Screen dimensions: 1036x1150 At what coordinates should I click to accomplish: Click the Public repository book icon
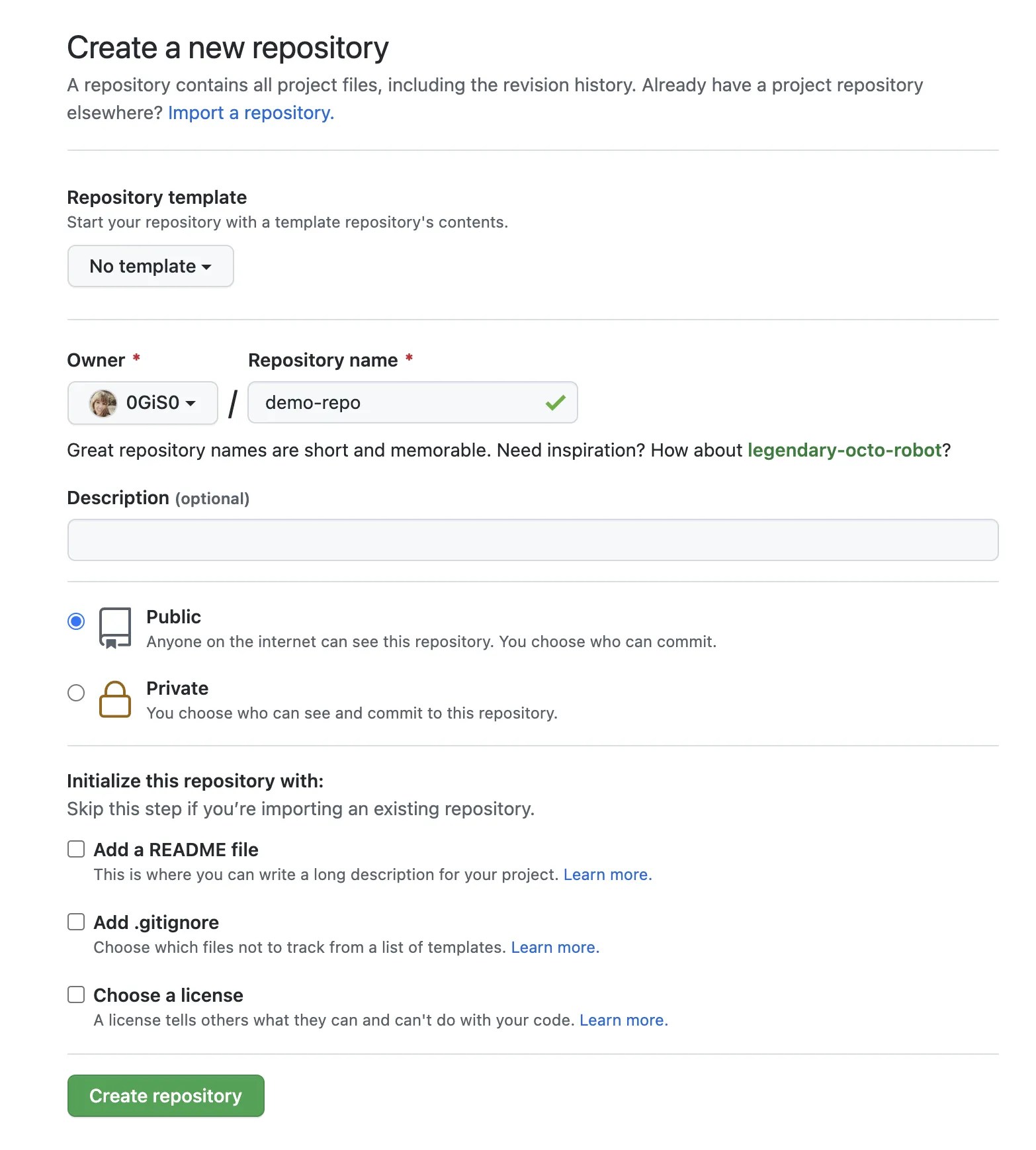point(115,628)
